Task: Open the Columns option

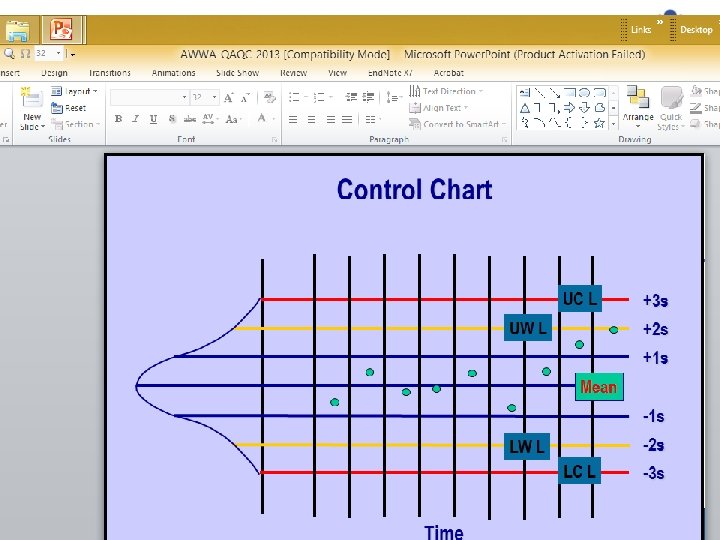Action: (x=373, y=119)
